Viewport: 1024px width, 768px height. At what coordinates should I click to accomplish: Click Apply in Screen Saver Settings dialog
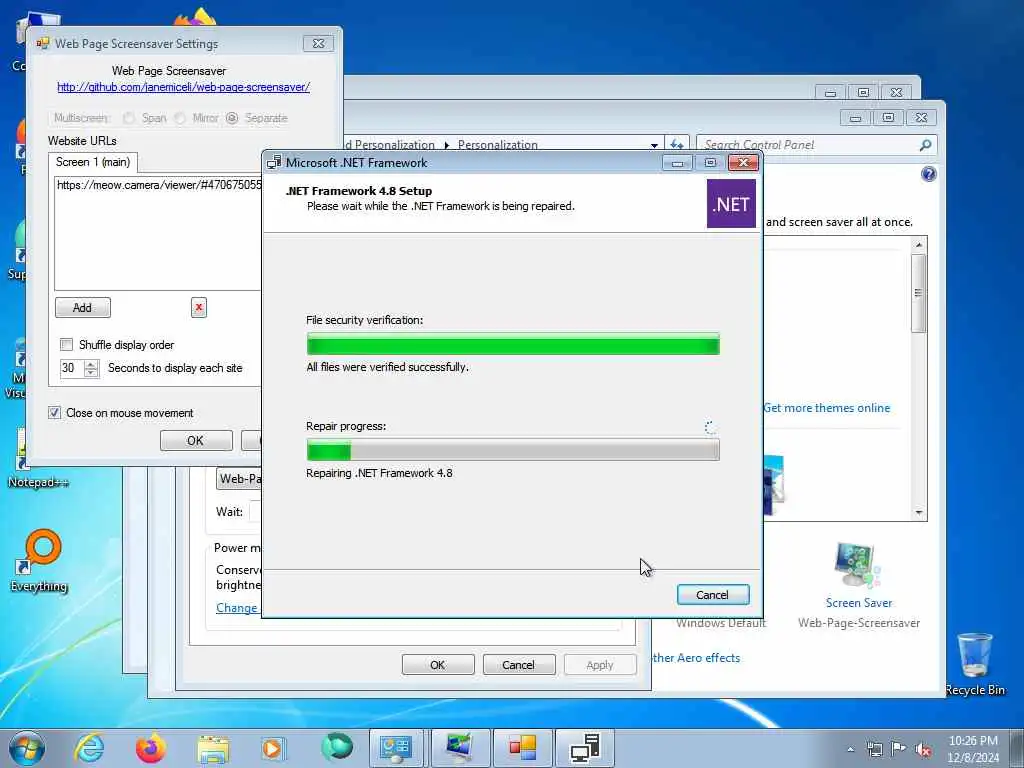[x=600, y=665]
